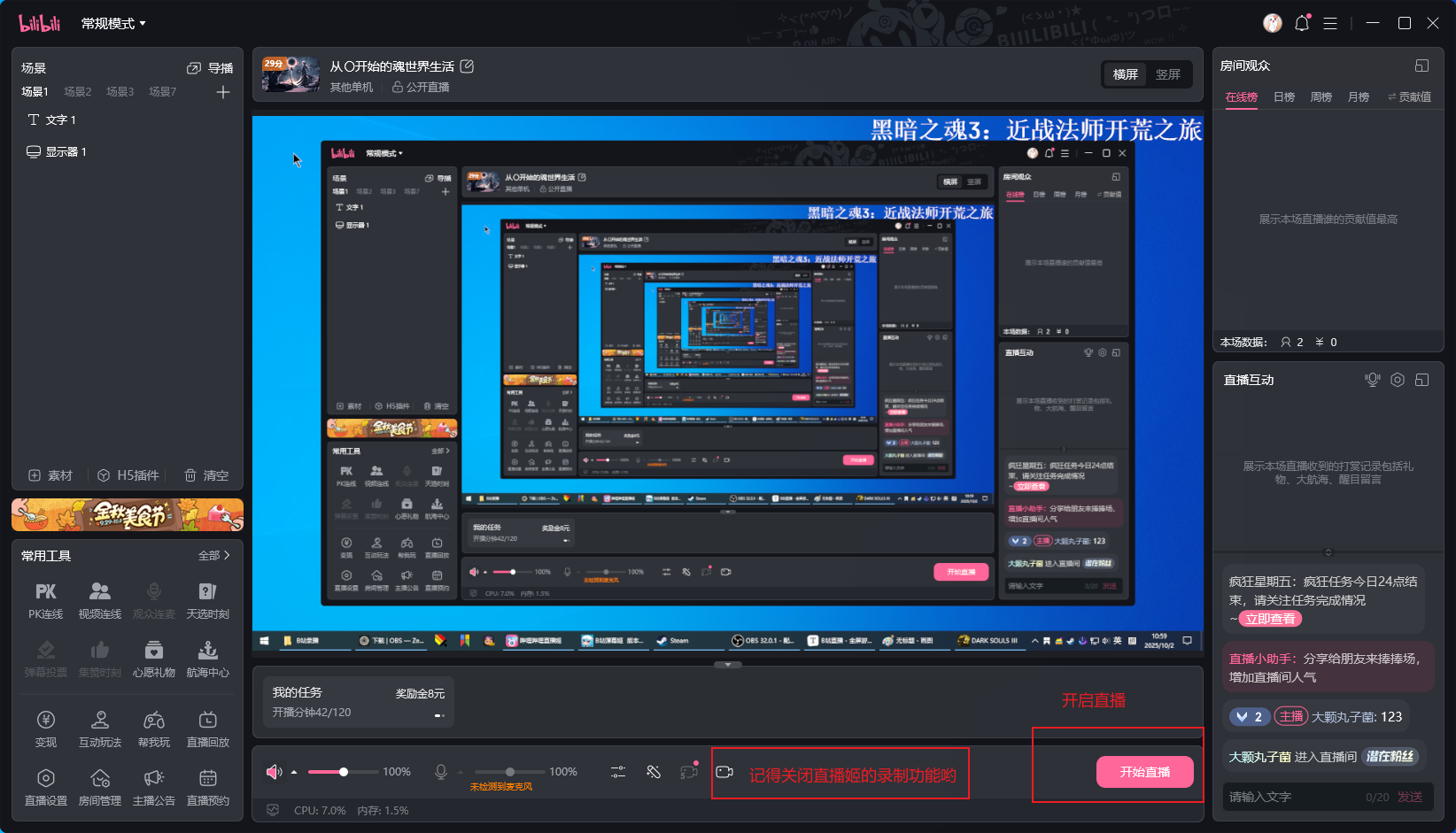Select the 日榜 audience ranking tab
The image size is (1456, 833).
tap(1284, 97)
